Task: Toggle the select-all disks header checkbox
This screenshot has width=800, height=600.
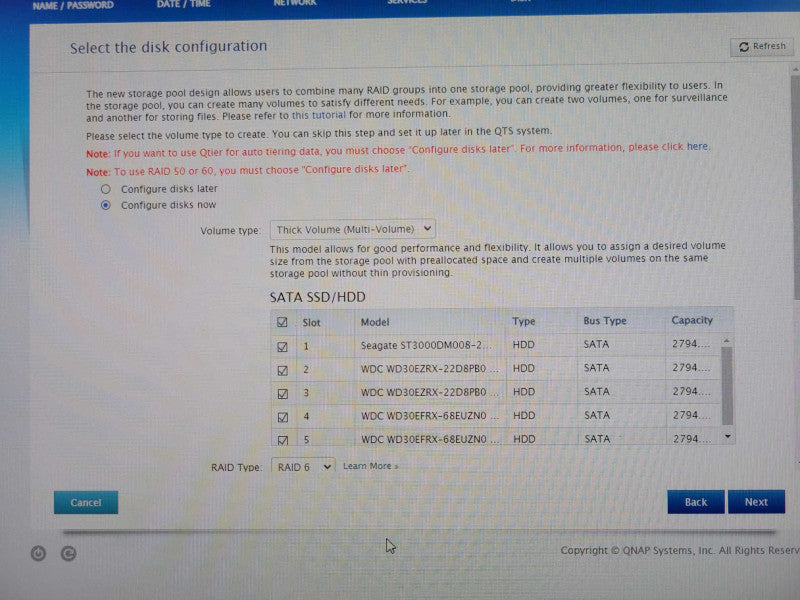Action: (x=282, y=322)
